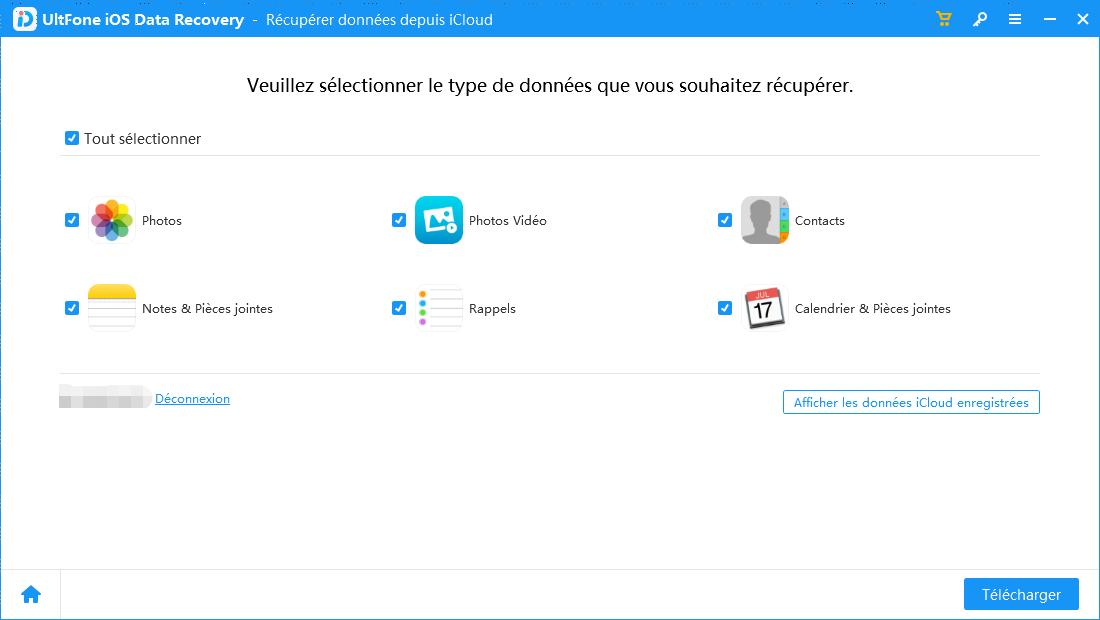Toggle the Rappels checkbox off
1100x620 pixels.
coord(398,308)
